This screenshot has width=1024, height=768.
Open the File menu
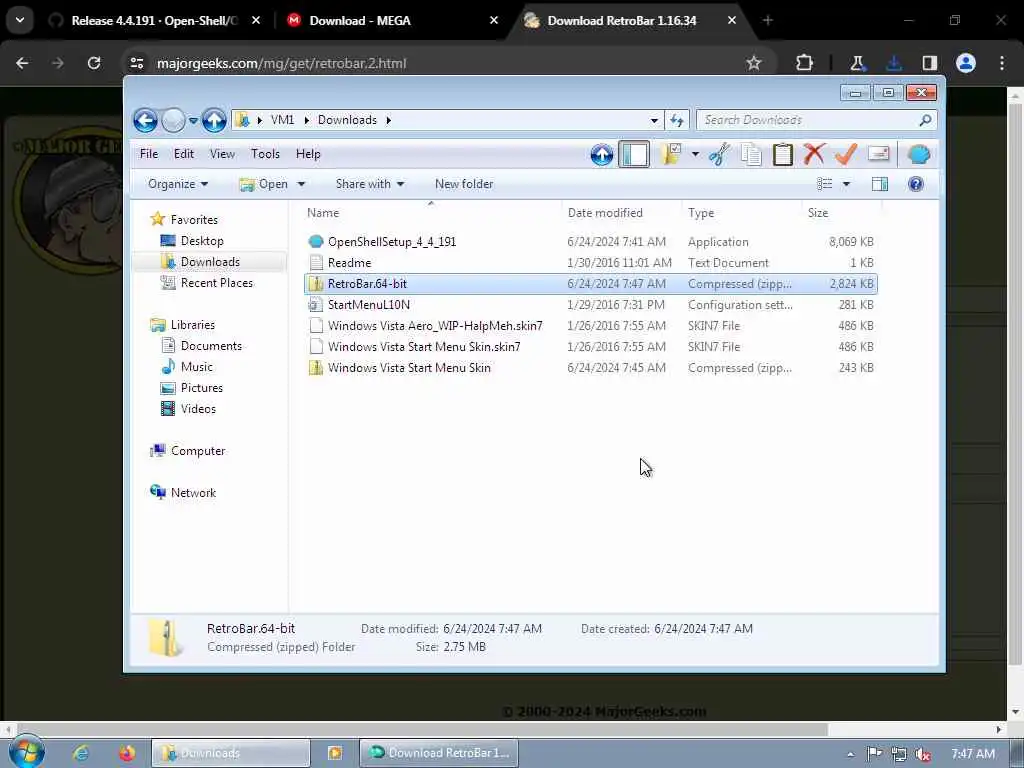point(149,154)
